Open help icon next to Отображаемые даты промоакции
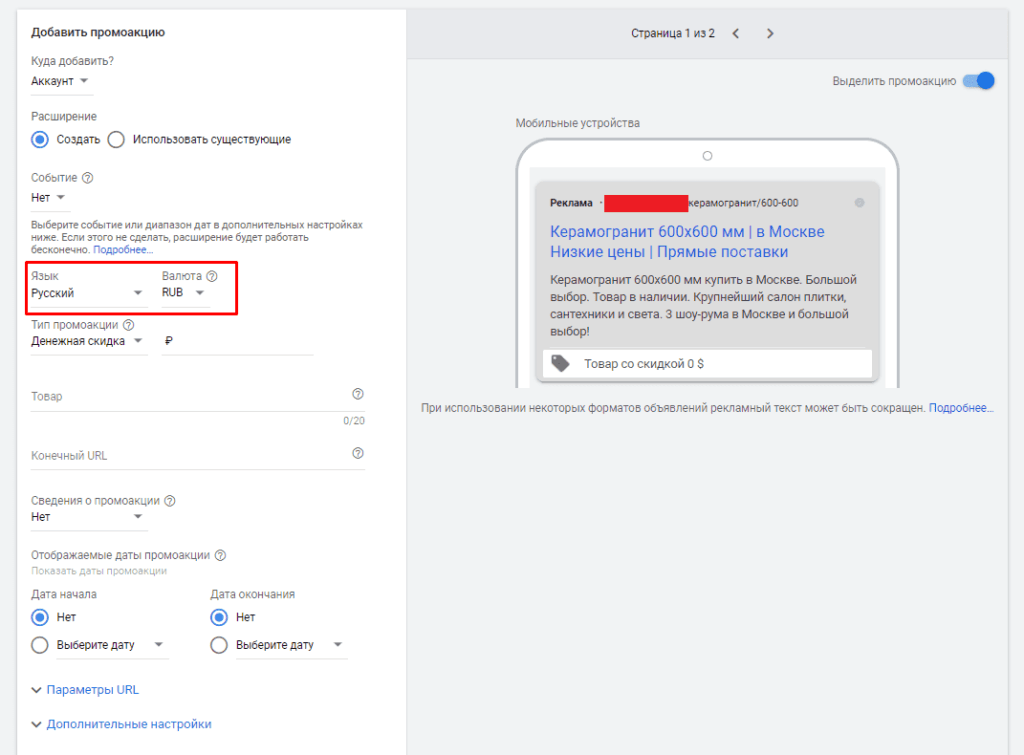 221,555
